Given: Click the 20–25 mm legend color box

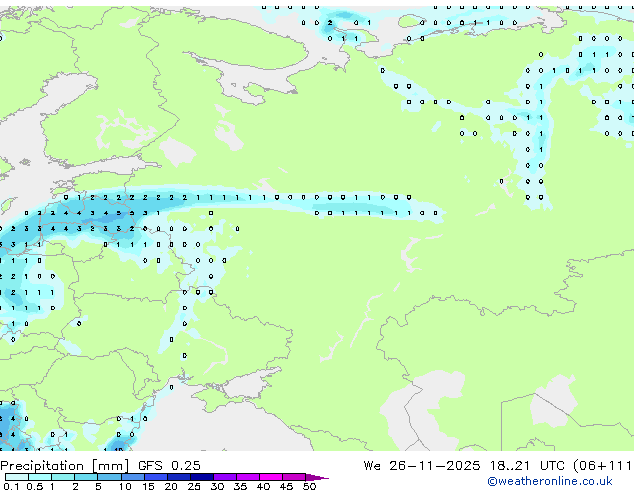Looking at the screenshot, I should pyautogui.click(x=178, y=477).
